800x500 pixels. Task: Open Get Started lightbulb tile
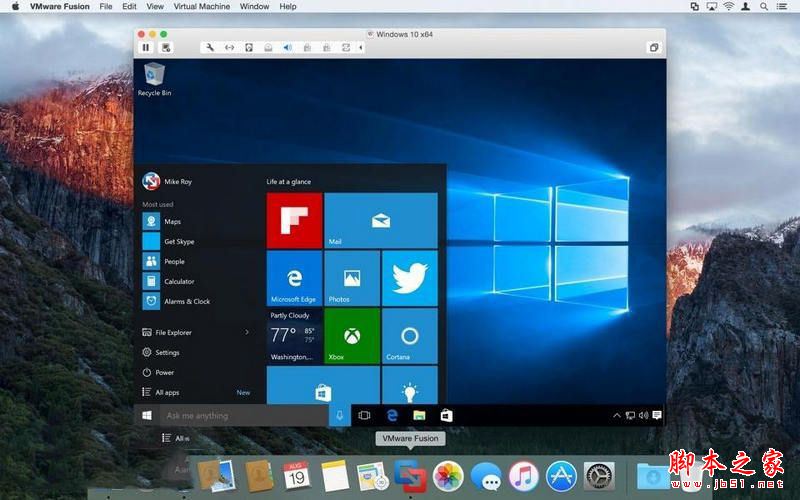click(410, 385)
